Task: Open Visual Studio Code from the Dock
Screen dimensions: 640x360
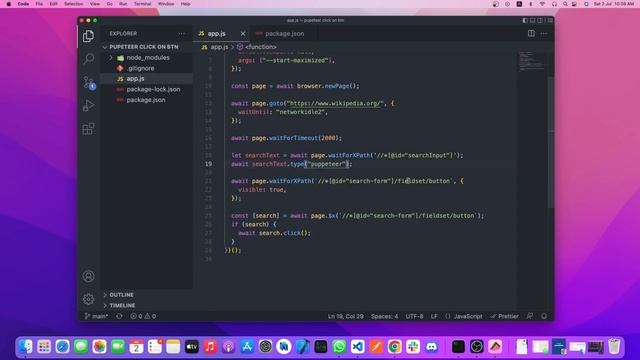Action: 358,347
